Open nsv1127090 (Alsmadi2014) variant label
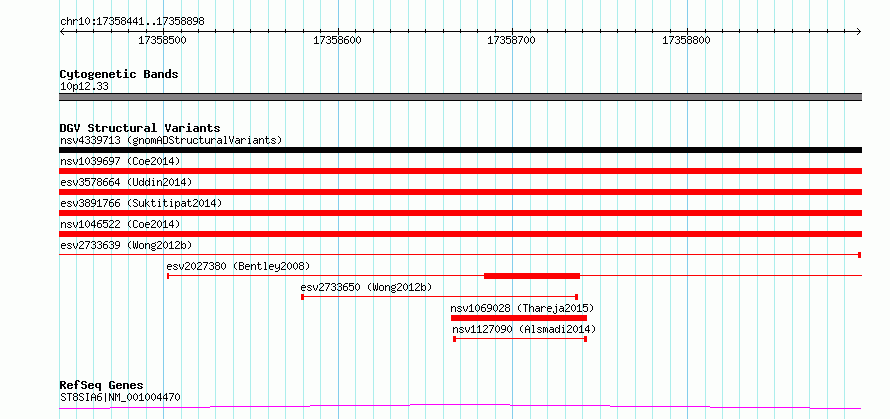Screen dimensions: 890x419 524,329
